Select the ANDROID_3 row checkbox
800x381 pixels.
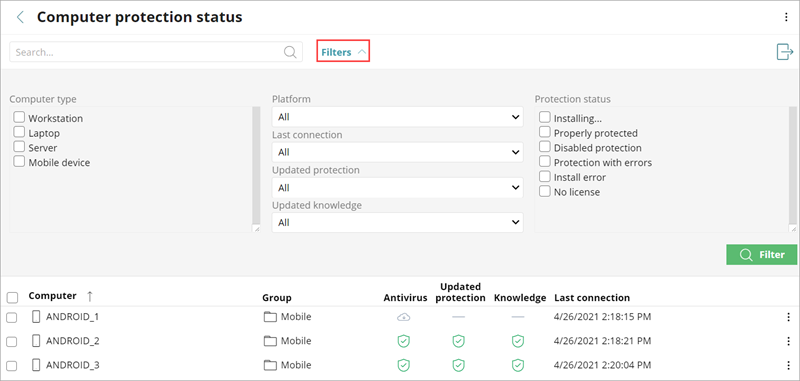(11, 366)
